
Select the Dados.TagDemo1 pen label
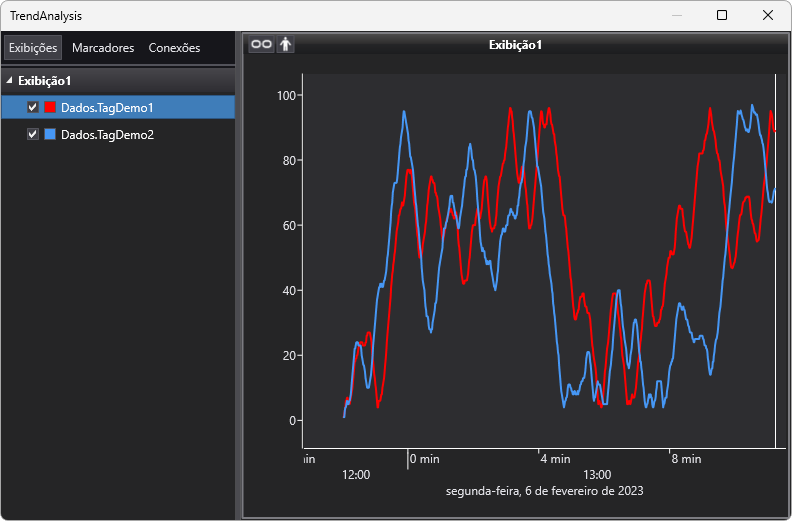pyautogui.click(x=107, y=107)
